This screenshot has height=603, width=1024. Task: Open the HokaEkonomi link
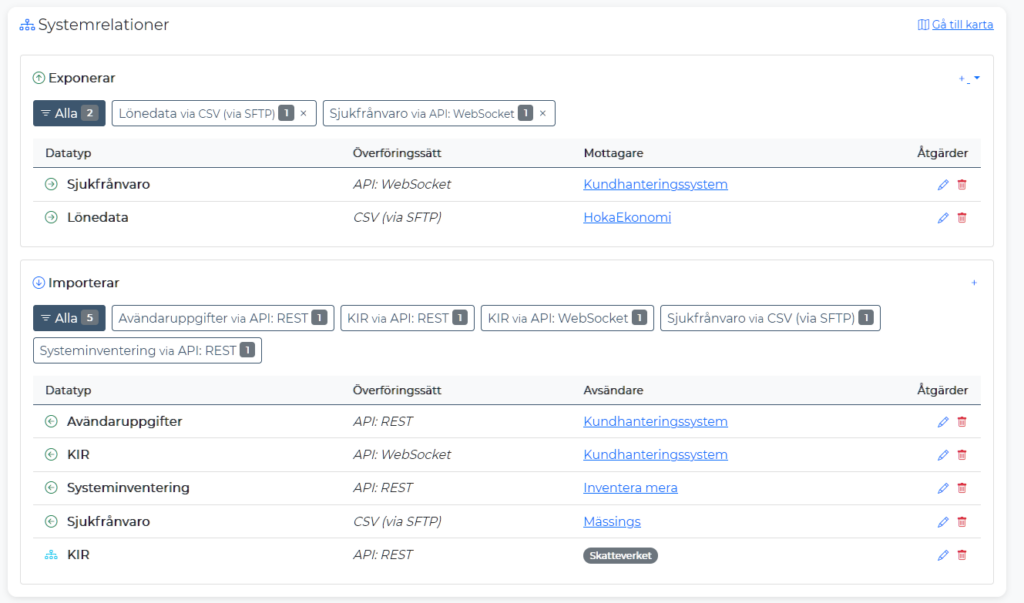click(x=627, y=218)
